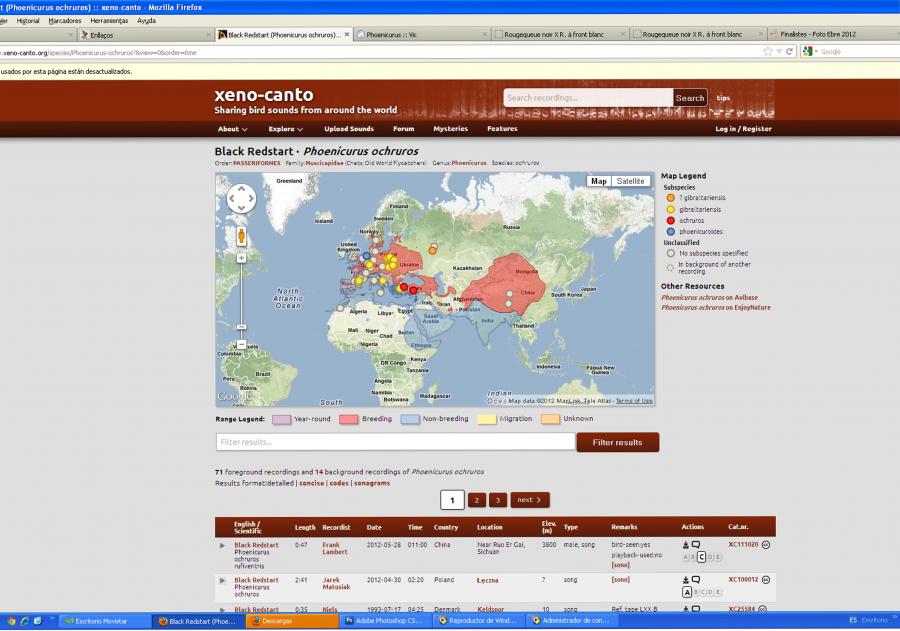
Task: Click the map zoom slider handle
Action: click(x=242, y=327)
